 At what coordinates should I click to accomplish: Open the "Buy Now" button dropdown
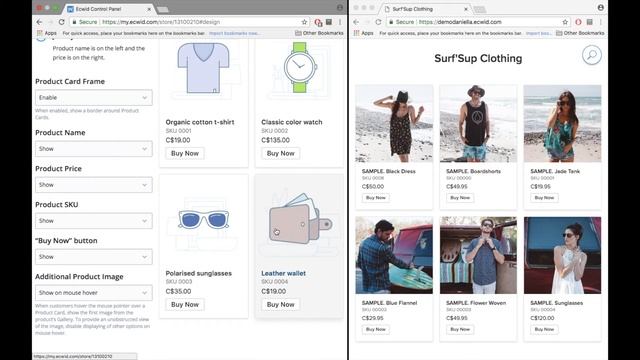[x=93, y=256]
